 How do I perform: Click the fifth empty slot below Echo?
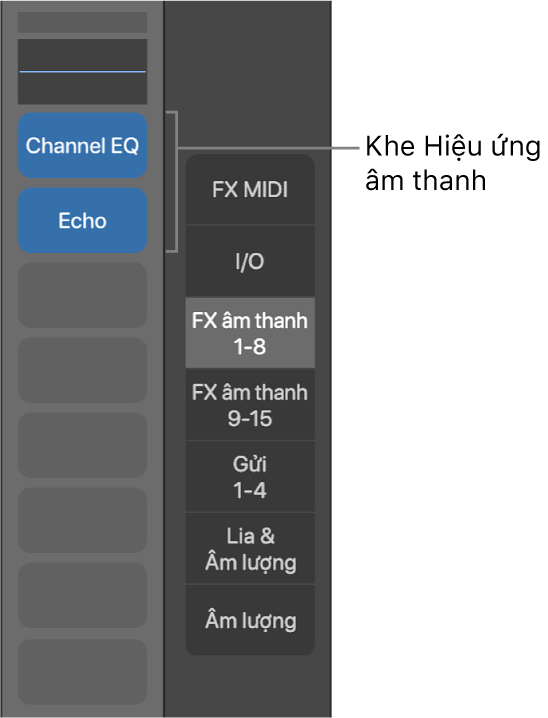coord(82,595)
